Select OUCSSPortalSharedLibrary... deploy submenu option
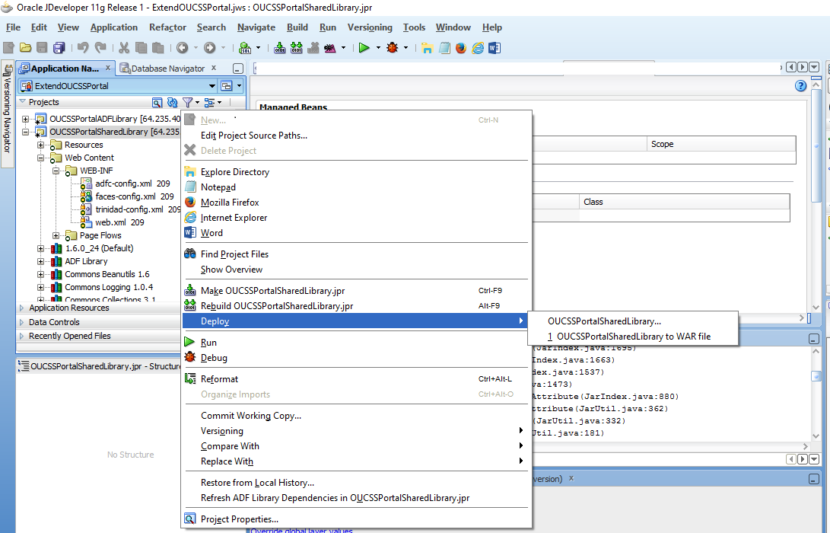Viewport: 830px width, 533px height. pos(604,321)
